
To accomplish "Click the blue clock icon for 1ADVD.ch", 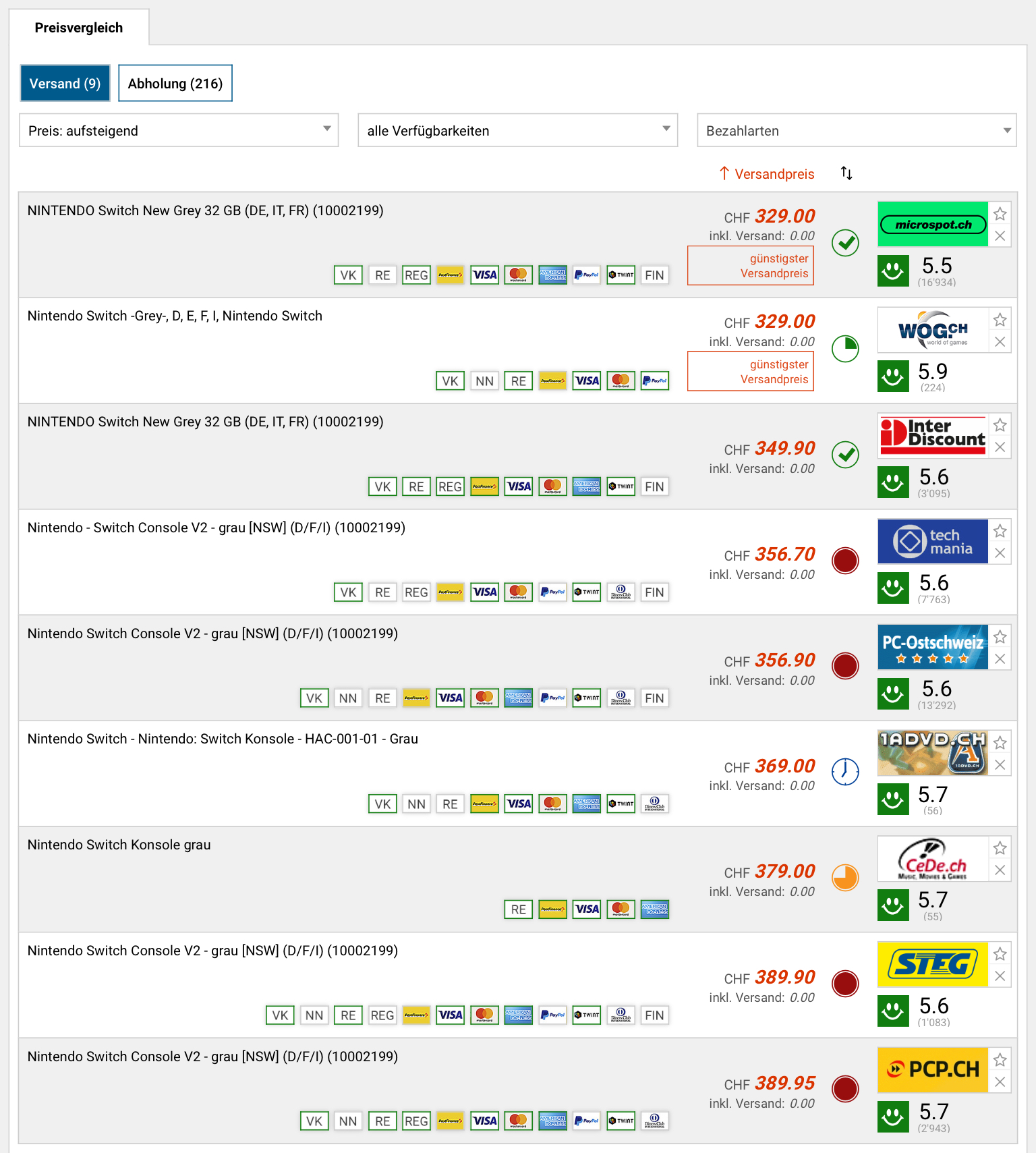I will (844, 771).
